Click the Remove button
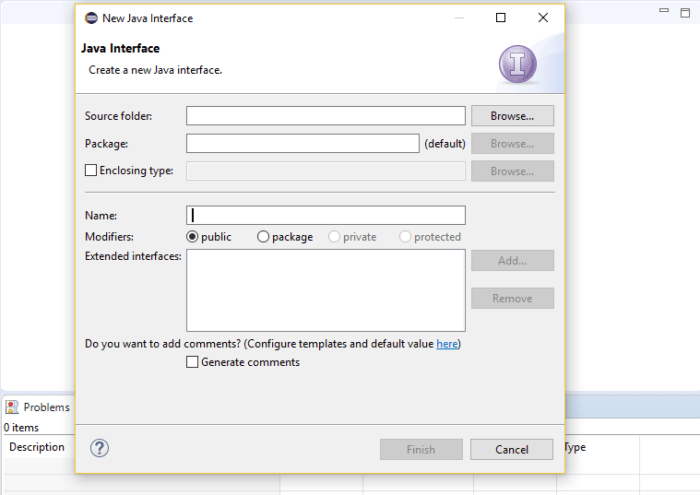Viewport: 700px width, 495px height. pos(512,298)
